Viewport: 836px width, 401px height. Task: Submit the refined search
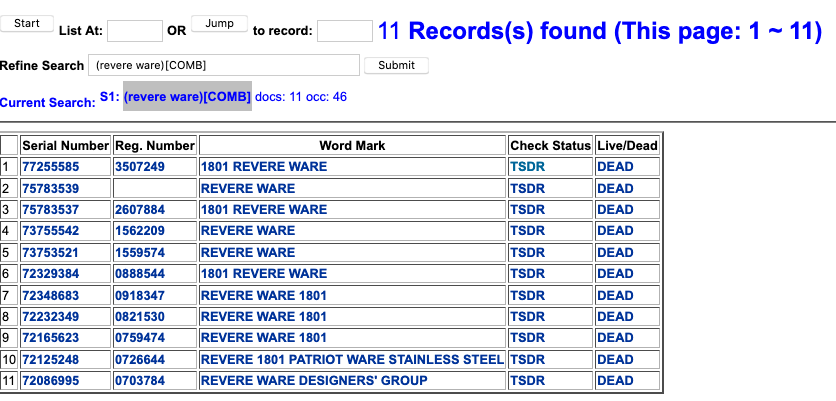pos(396,65)
